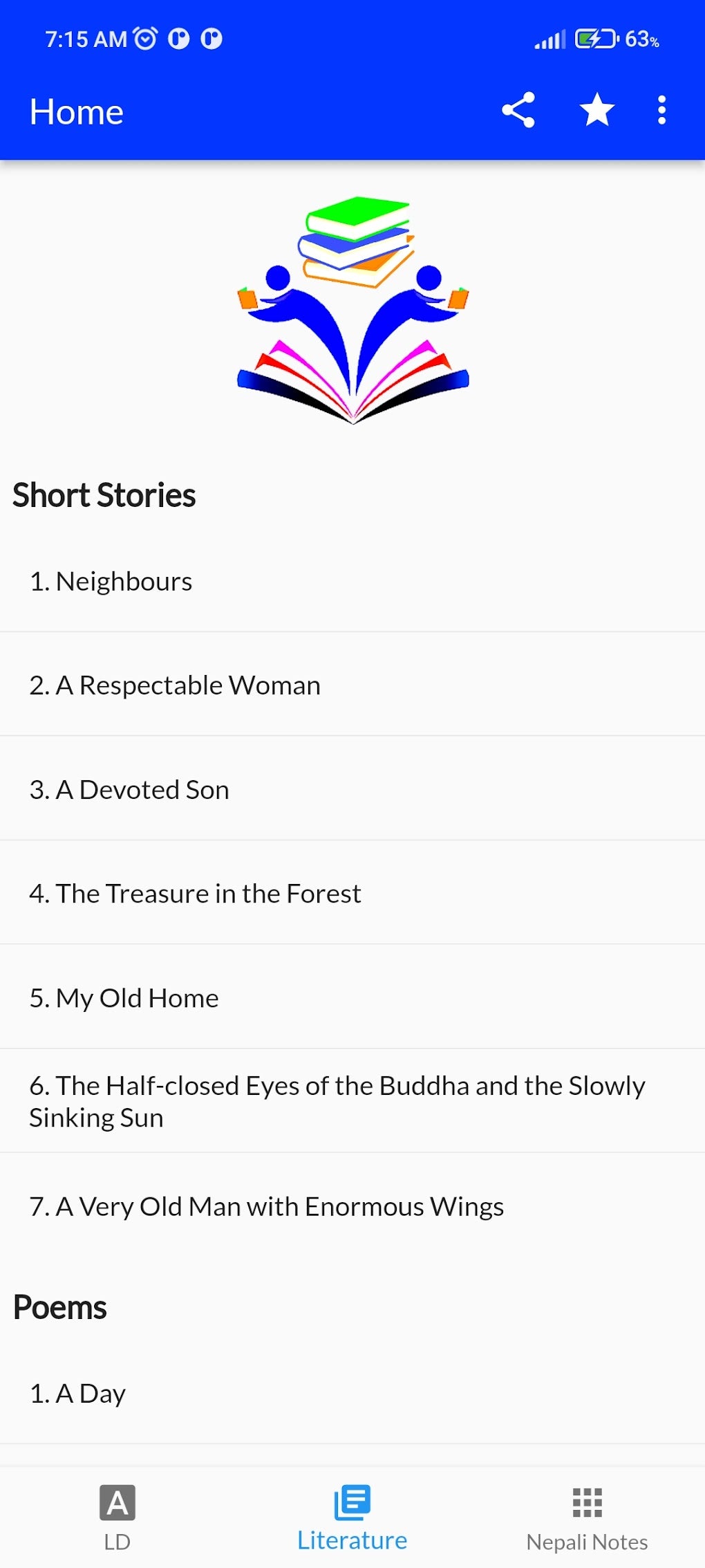Tap the signal strength status icon
The width and height of the screenshot is (705, 1568).
[549, 39]
